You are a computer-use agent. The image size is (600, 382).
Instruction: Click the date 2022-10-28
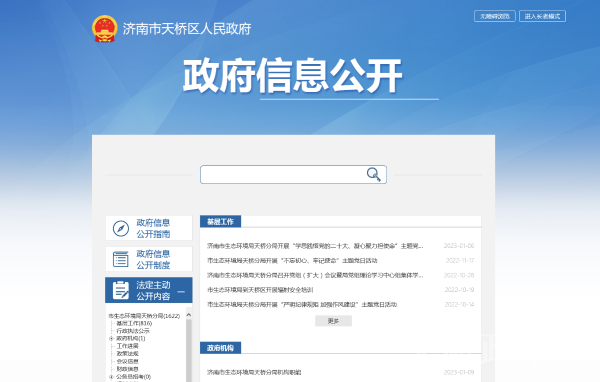(x=459, y=275)
